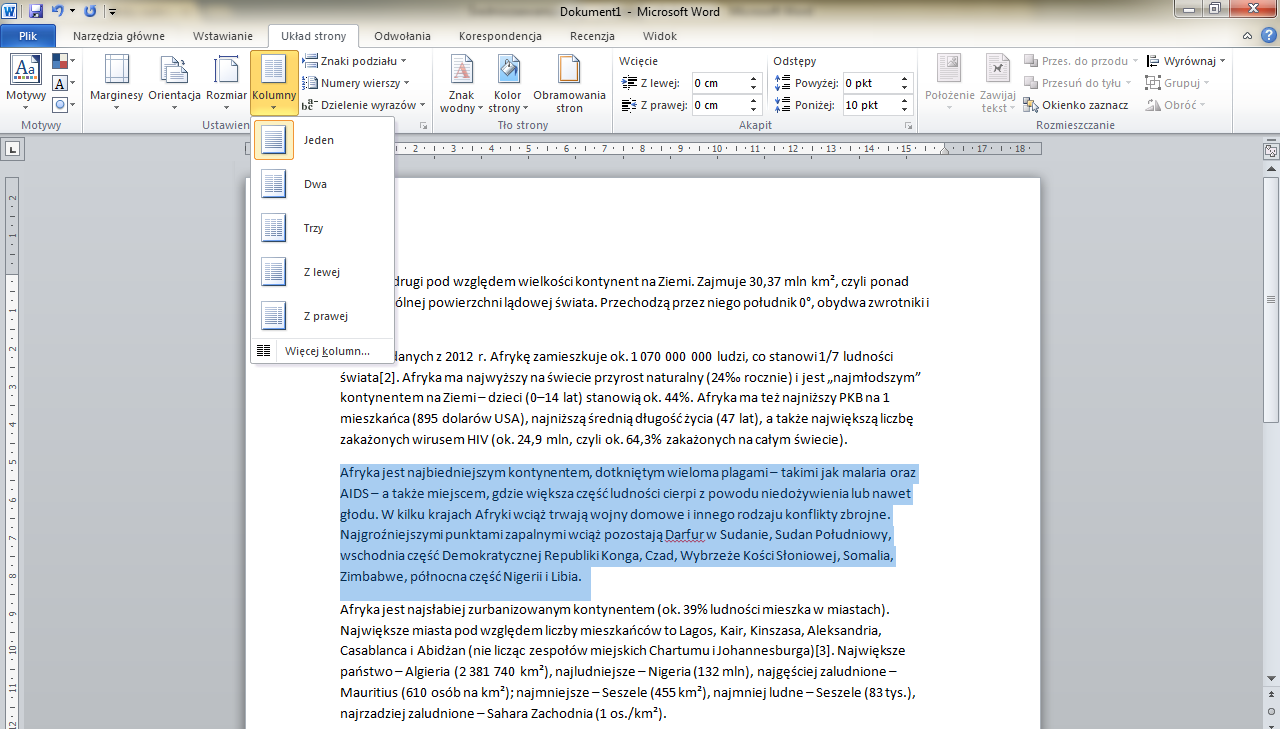Open Obramowania stron page borders
This screenshot has height=729, width=1280.
tap(569, 83)
